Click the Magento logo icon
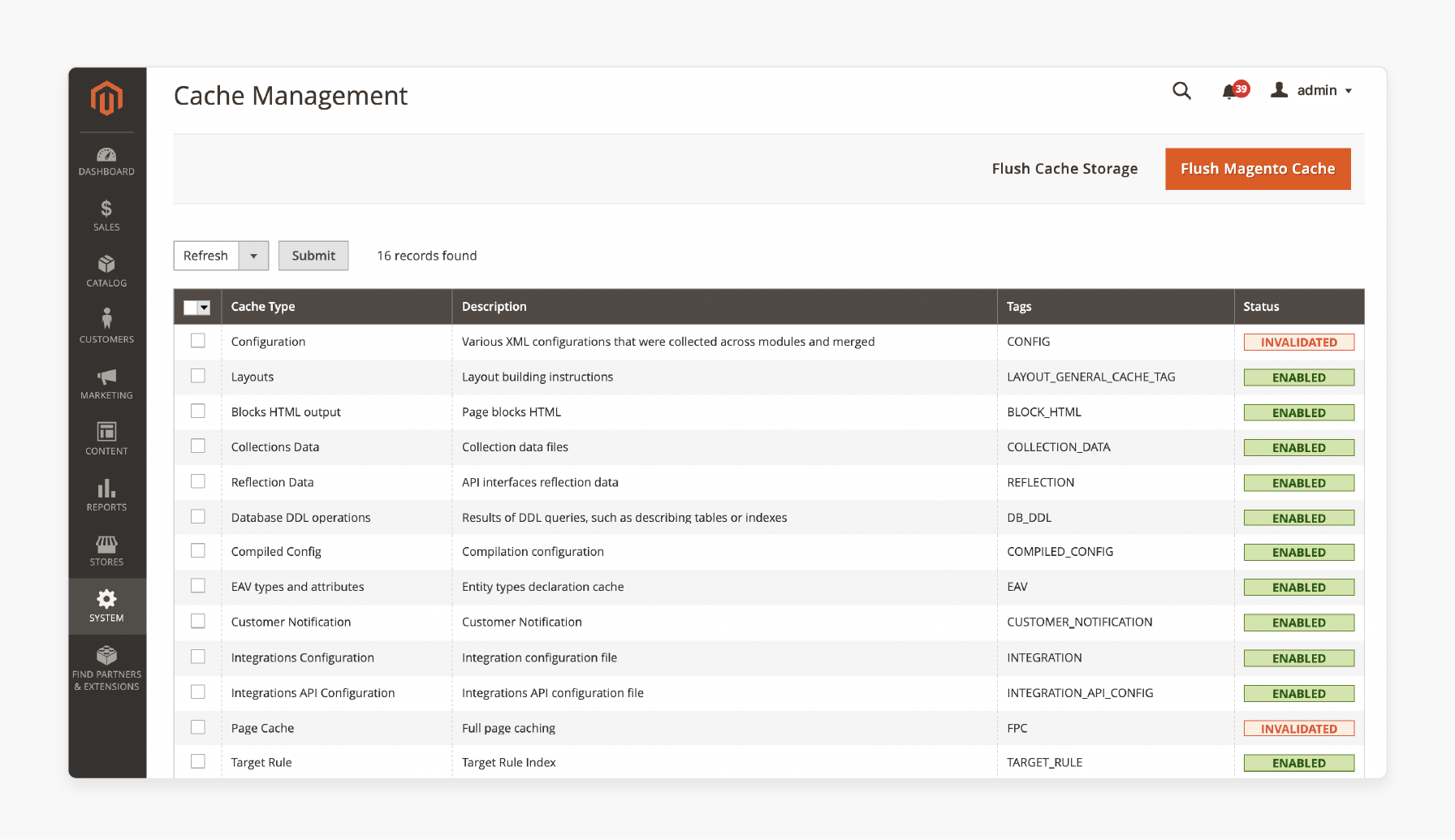 106,98
